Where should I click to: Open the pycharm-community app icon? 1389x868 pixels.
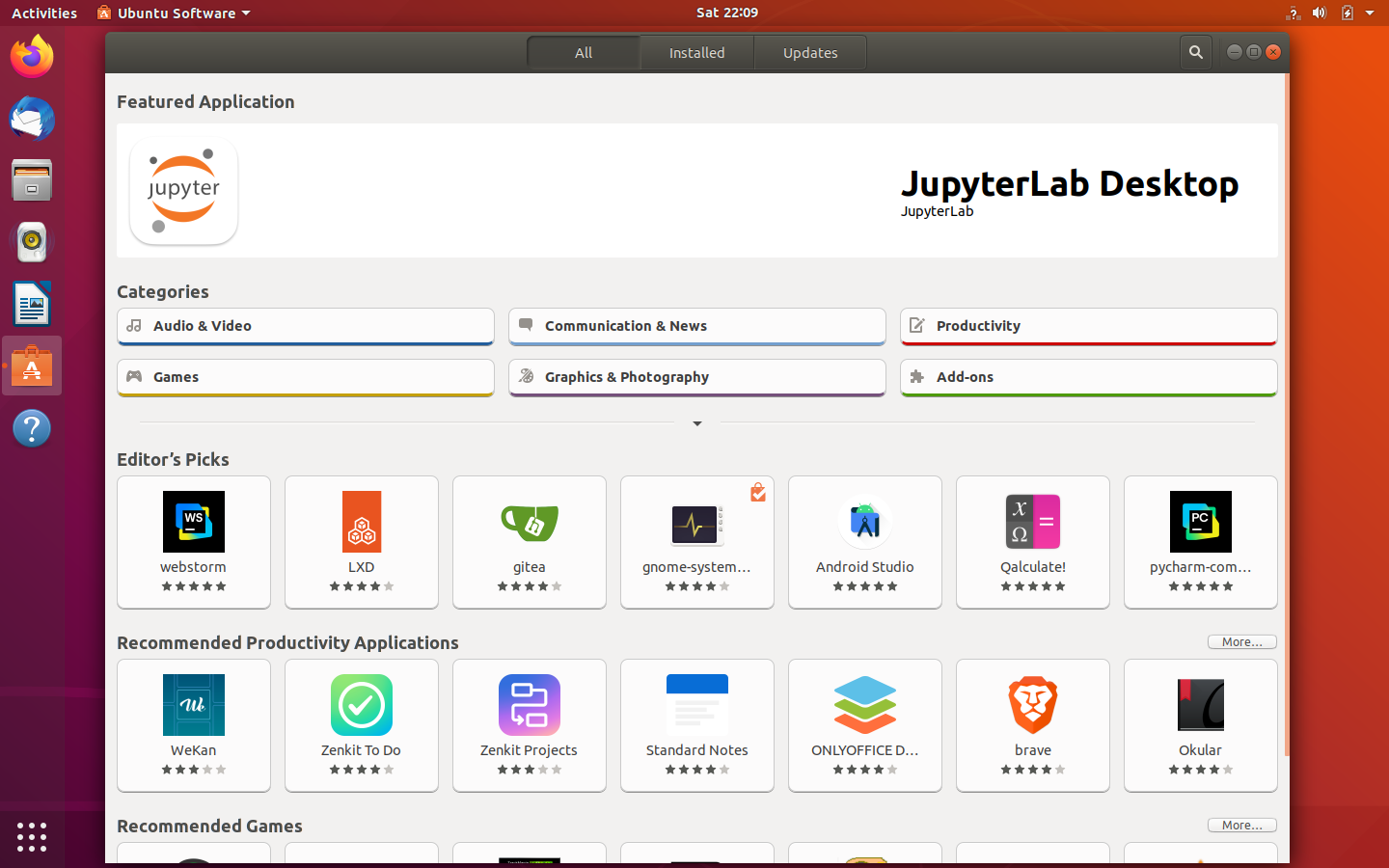pos(1201,522)
